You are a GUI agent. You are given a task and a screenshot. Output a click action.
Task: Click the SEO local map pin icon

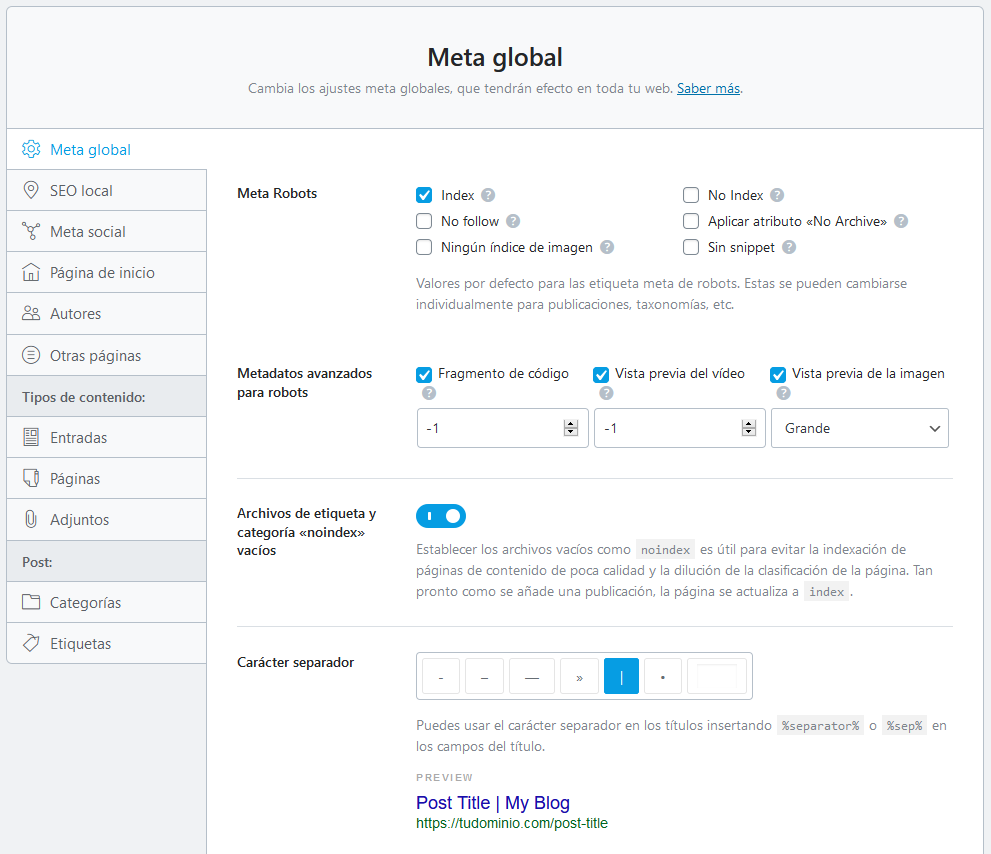click(x=31, y=190)
